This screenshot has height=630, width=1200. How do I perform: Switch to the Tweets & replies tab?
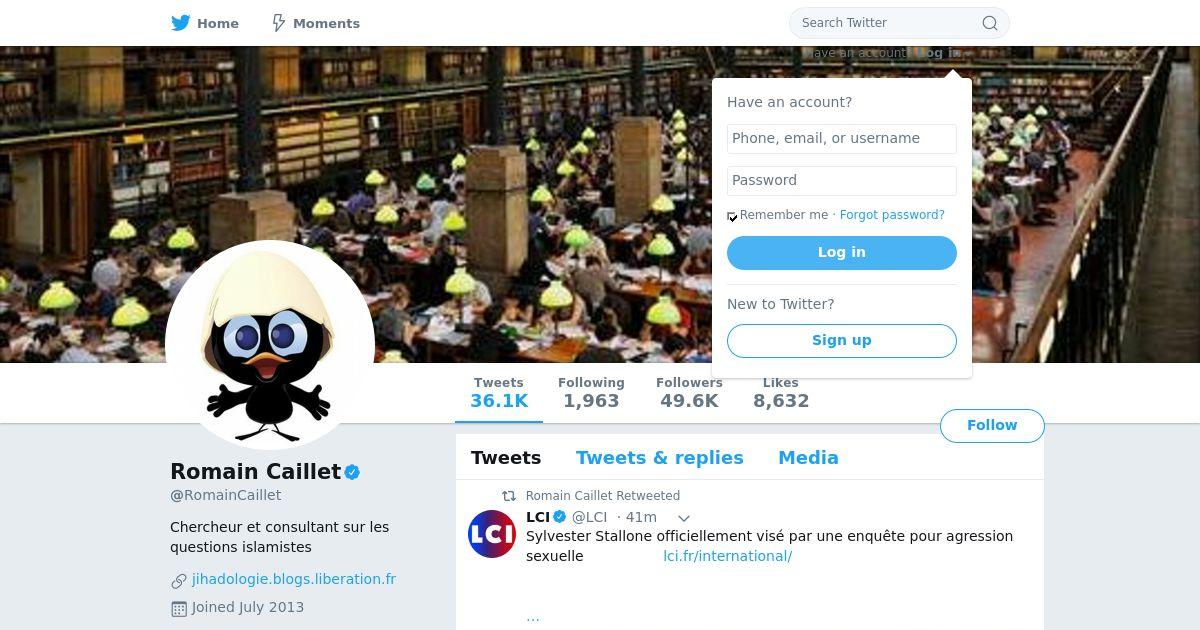click(660, 458)
